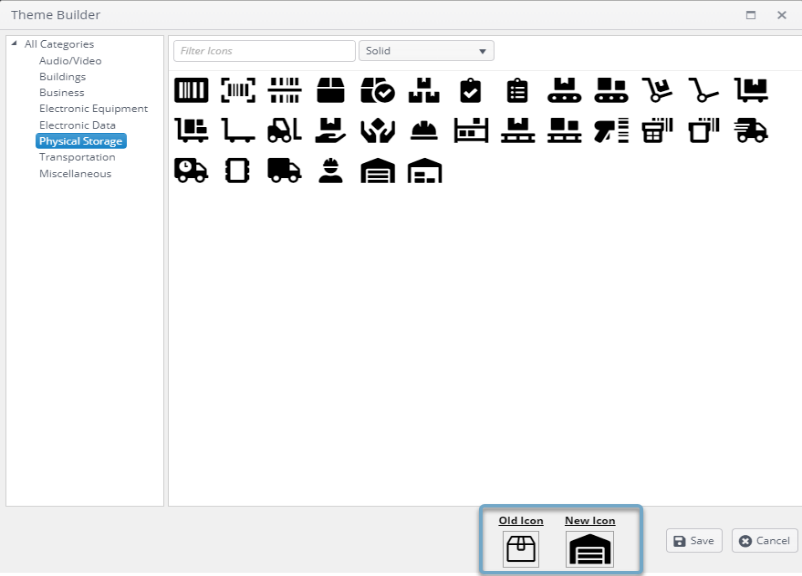This screenshot has width=802, height=576.
Task: Select the scanner with keypad icon
Action: [x=657, y=130]
